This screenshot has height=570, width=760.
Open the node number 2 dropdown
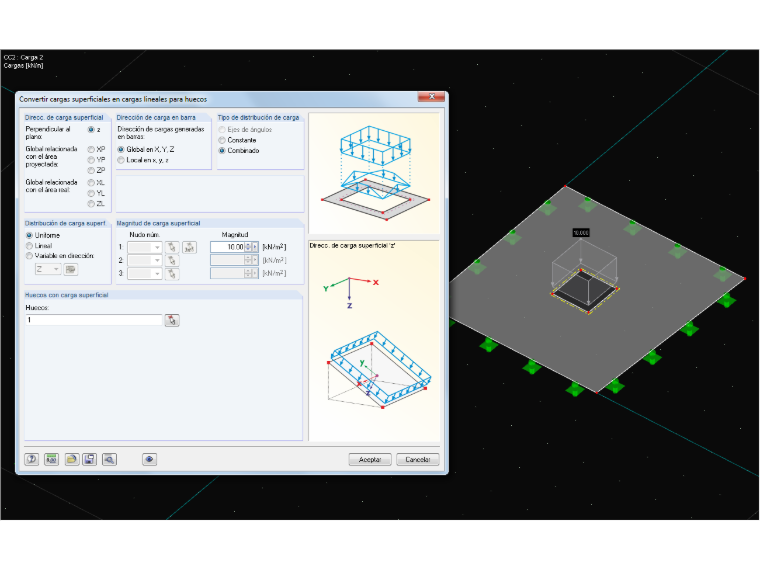[144, 260]
